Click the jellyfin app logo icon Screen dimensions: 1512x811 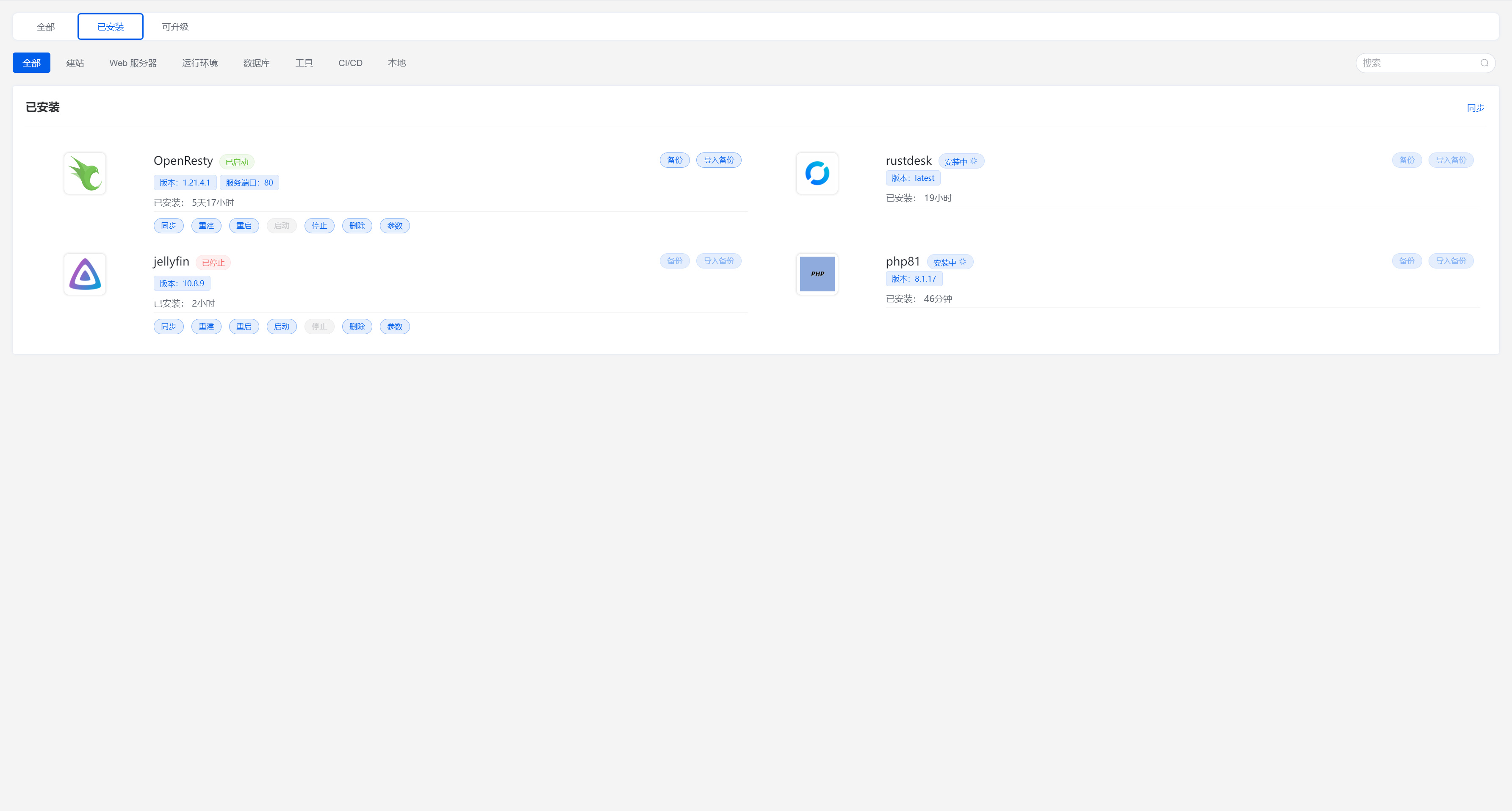coord(85,274)
